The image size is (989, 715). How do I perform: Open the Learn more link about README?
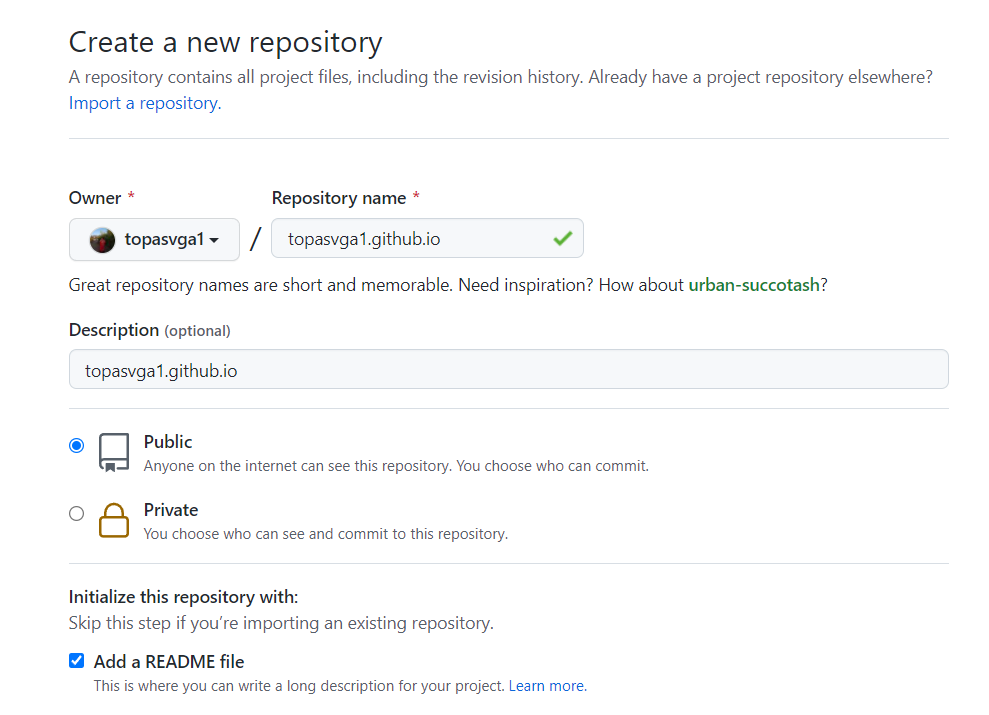coord(546,686)
